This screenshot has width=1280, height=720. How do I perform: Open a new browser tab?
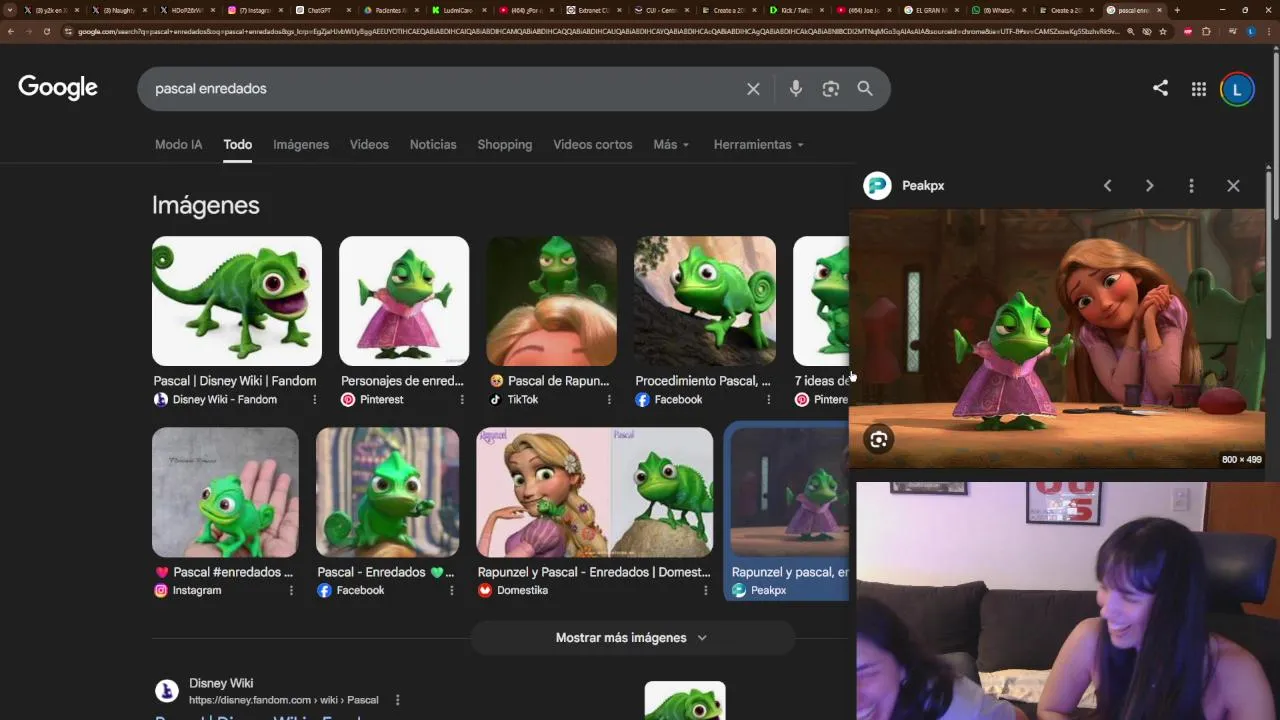pyautogui.click(x=1177, y=10)
